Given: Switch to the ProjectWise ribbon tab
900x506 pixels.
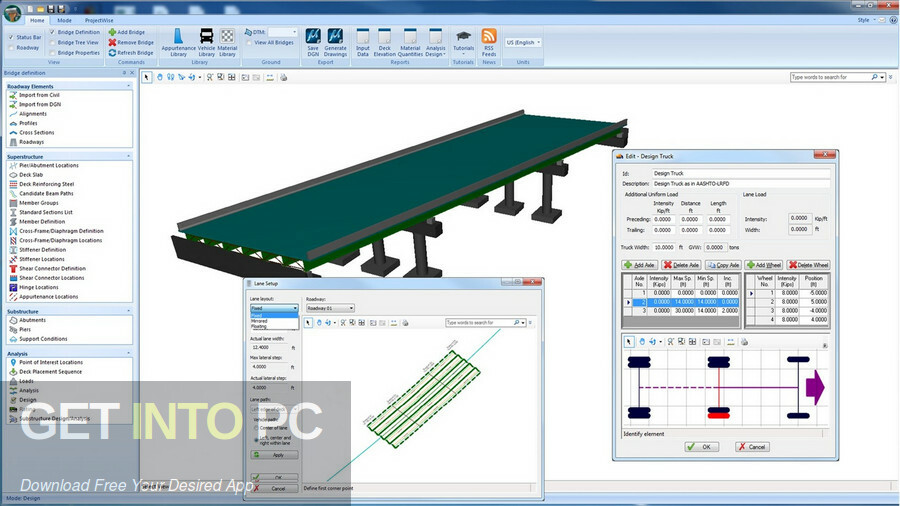Looking at the screenshot, I should [x=99, y=20].
